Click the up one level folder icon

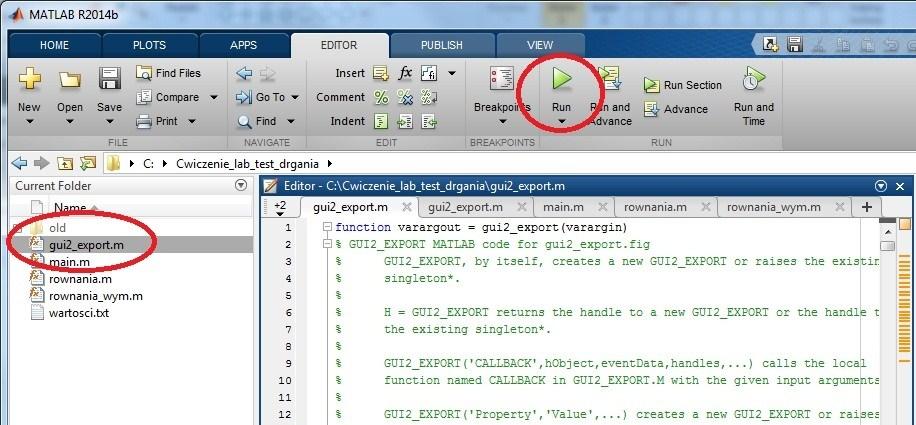[65, 164]
